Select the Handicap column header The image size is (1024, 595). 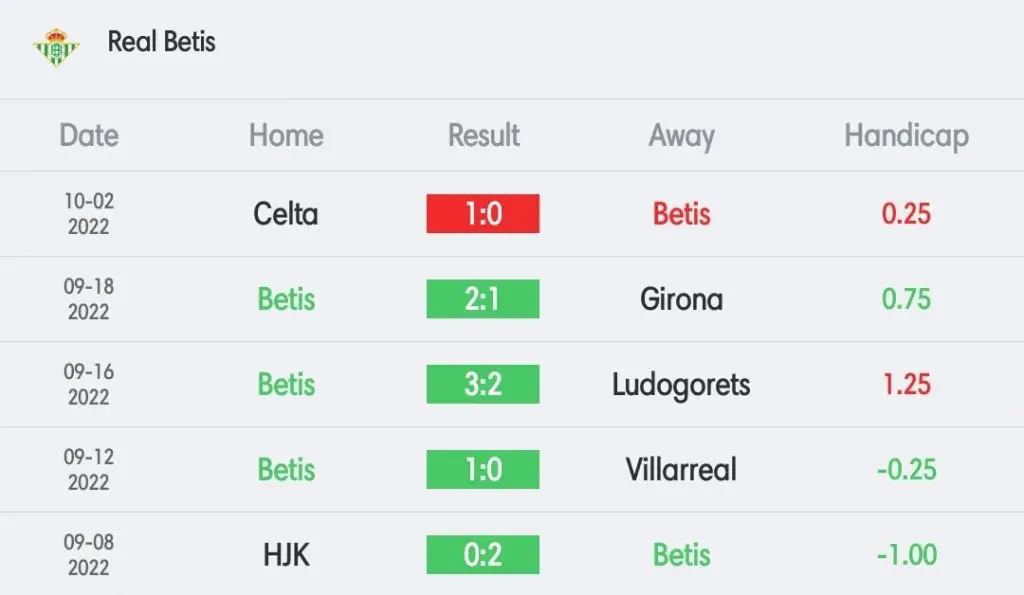906,137
